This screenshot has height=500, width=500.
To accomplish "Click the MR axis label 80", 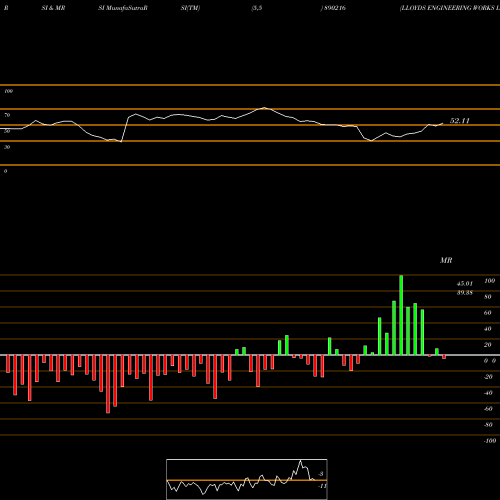I will [x=488, y=297].
